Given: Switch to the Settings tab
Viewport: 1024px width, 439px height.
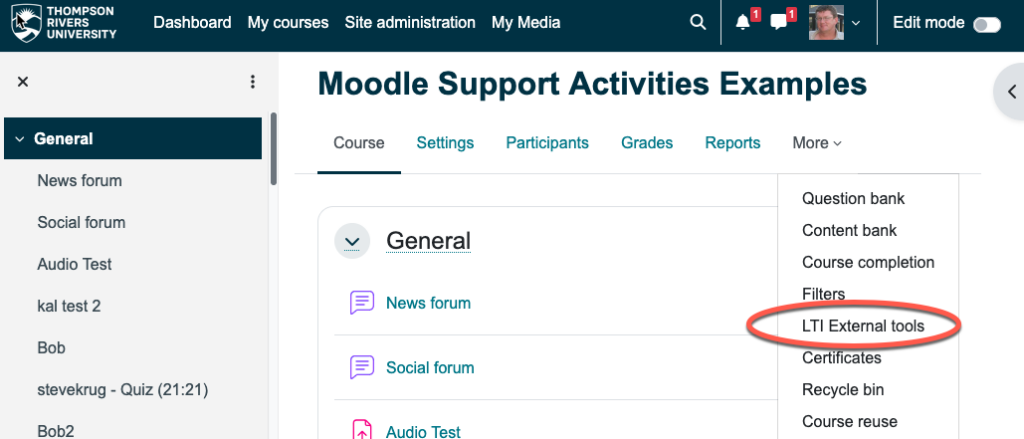Looking at the screenshot, I should pyautogui.click(x=445, y=143).
